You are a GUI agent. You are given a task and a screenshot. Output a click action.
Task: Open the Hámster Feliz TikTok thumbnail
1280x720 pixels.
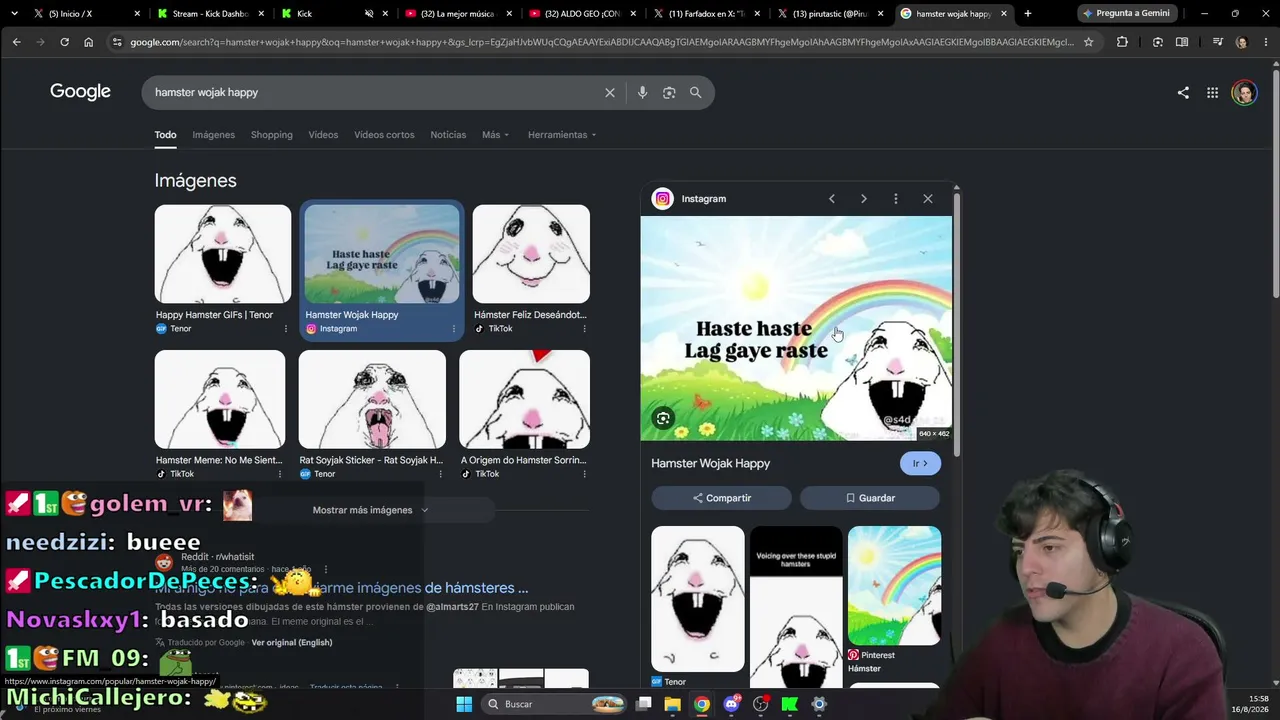click(531, 254)
